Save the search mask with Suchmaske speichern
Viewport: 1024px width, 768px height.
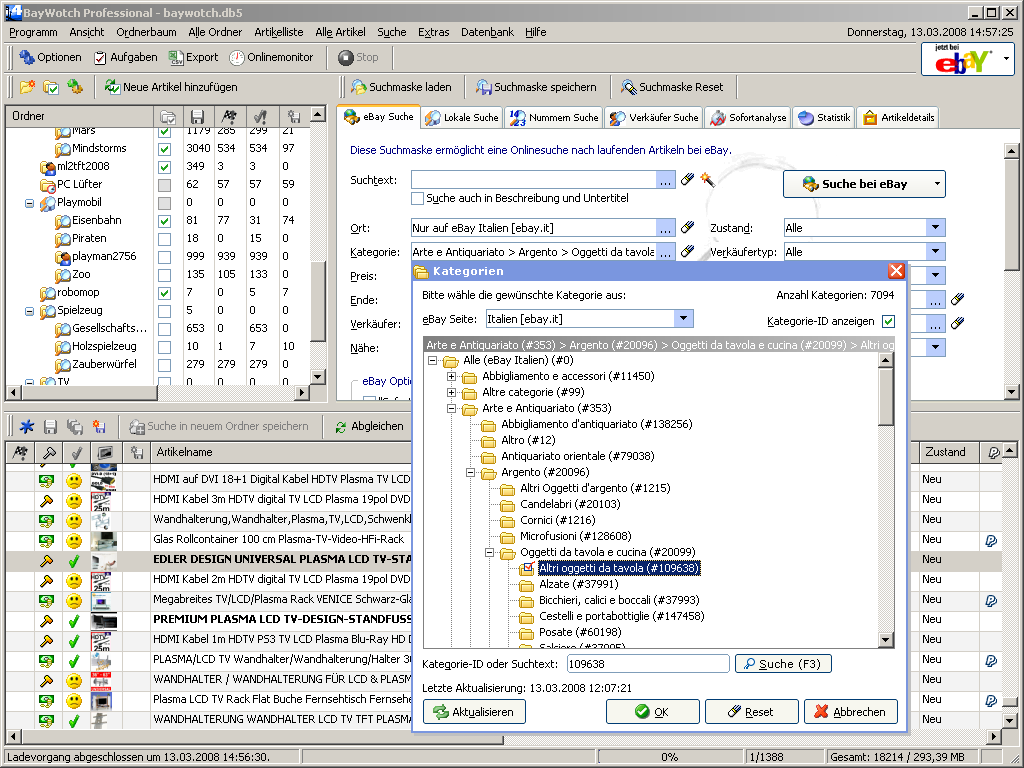pyautogui.click(x=536, y=87)
